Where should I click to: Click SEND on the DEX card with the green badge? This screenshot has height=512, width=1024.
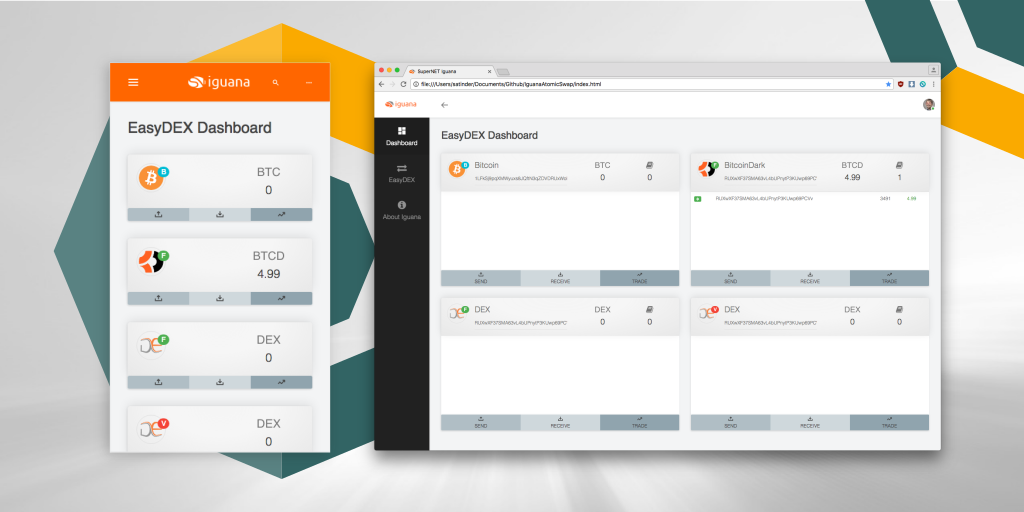click(481, 423)
